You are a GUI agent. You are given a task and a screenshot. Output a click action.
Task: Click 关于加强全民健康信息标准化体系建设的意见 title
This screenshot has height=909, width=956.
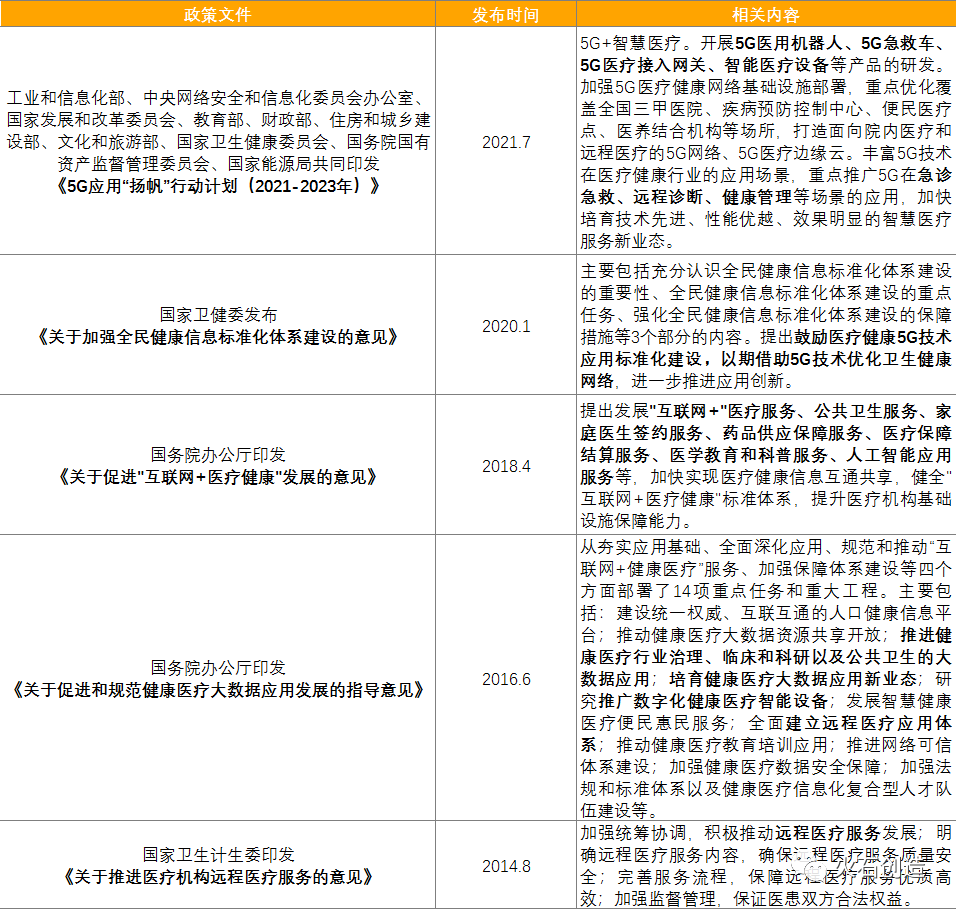[218, 337]
